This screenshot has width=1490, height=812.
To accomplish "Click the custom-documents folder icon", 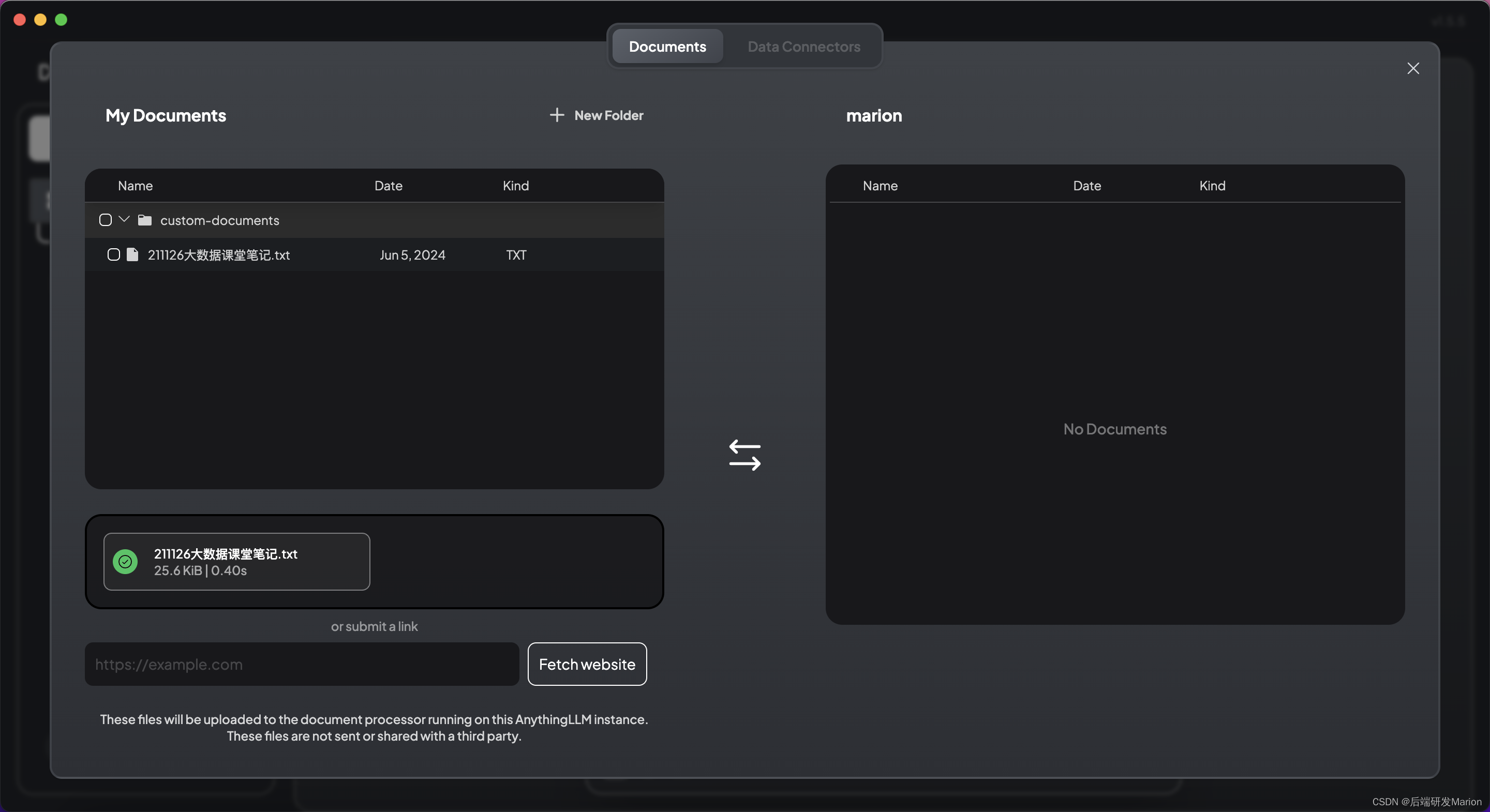I will (x=145, y=220).
